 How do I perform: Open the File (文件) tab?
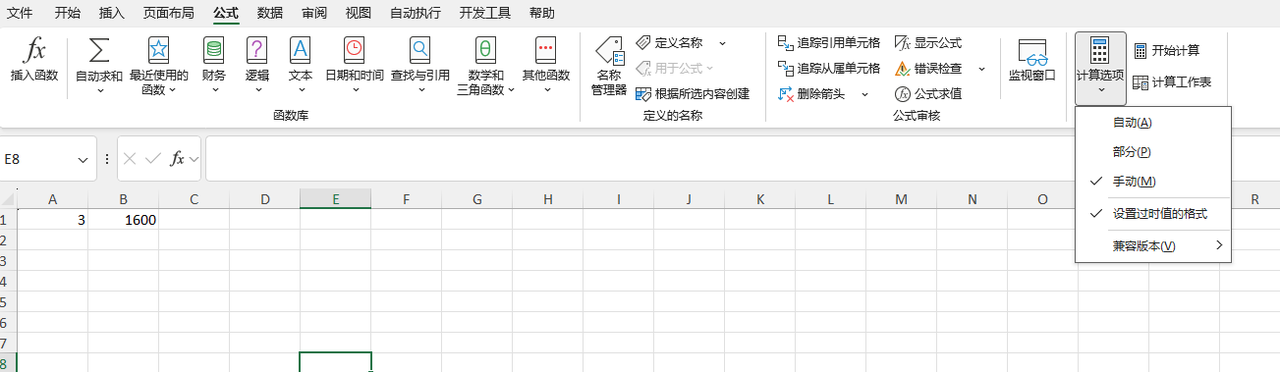point(20,13)
